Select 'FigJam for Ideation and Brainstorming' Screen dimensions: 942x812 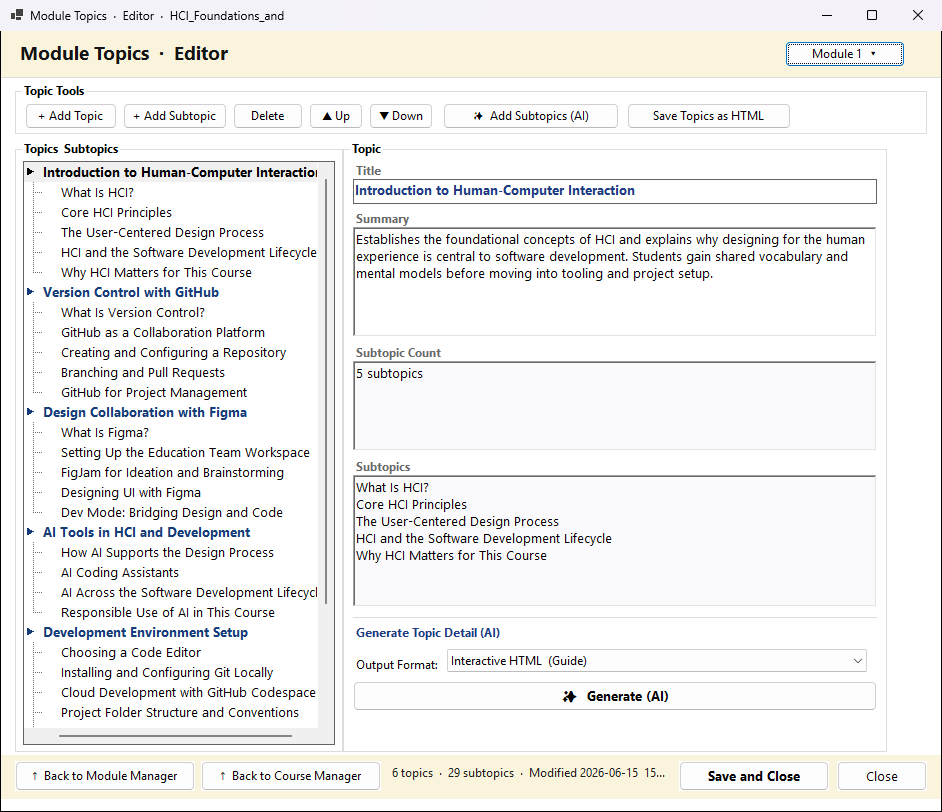coord(172,473)
